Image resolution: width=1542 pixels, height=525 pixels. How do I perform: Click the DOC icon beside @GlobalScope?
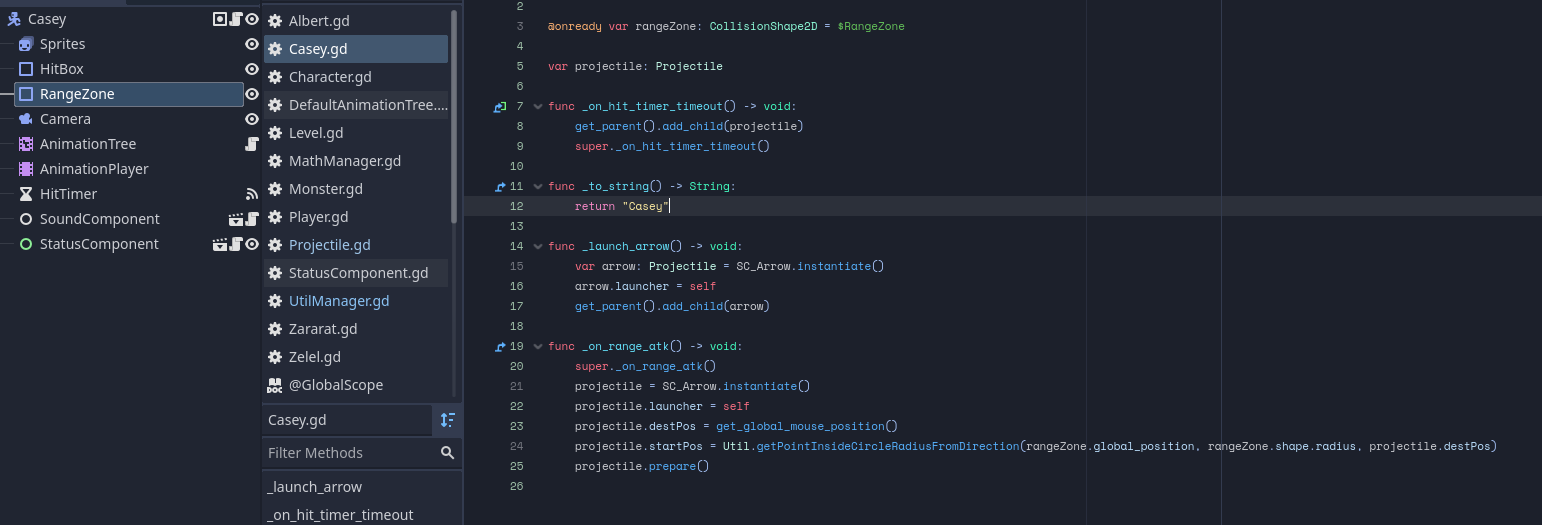click(x=274, y=385)
